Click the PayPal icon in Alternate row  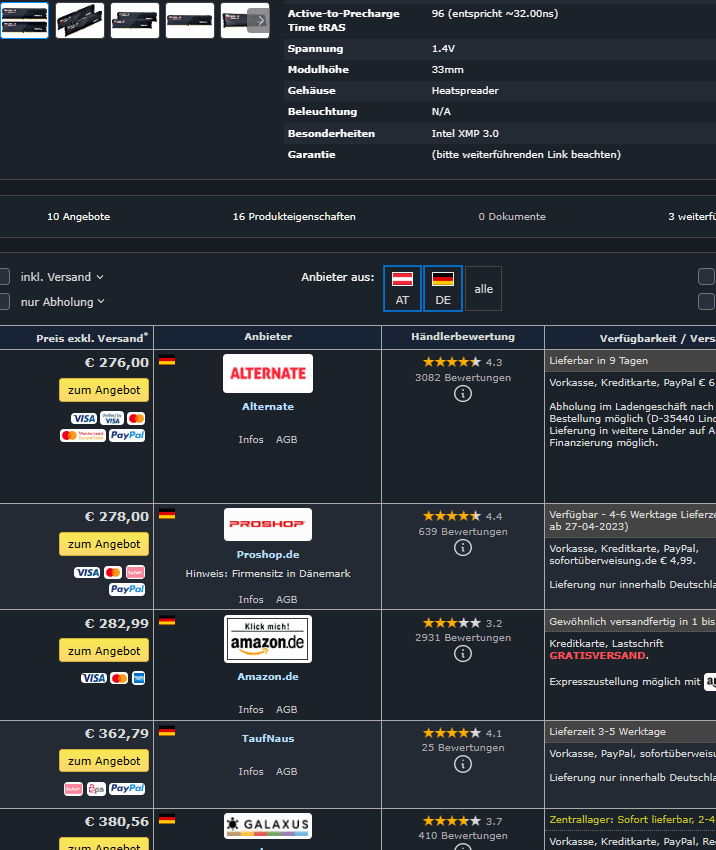pyautogui.click(x=127, y=435)
